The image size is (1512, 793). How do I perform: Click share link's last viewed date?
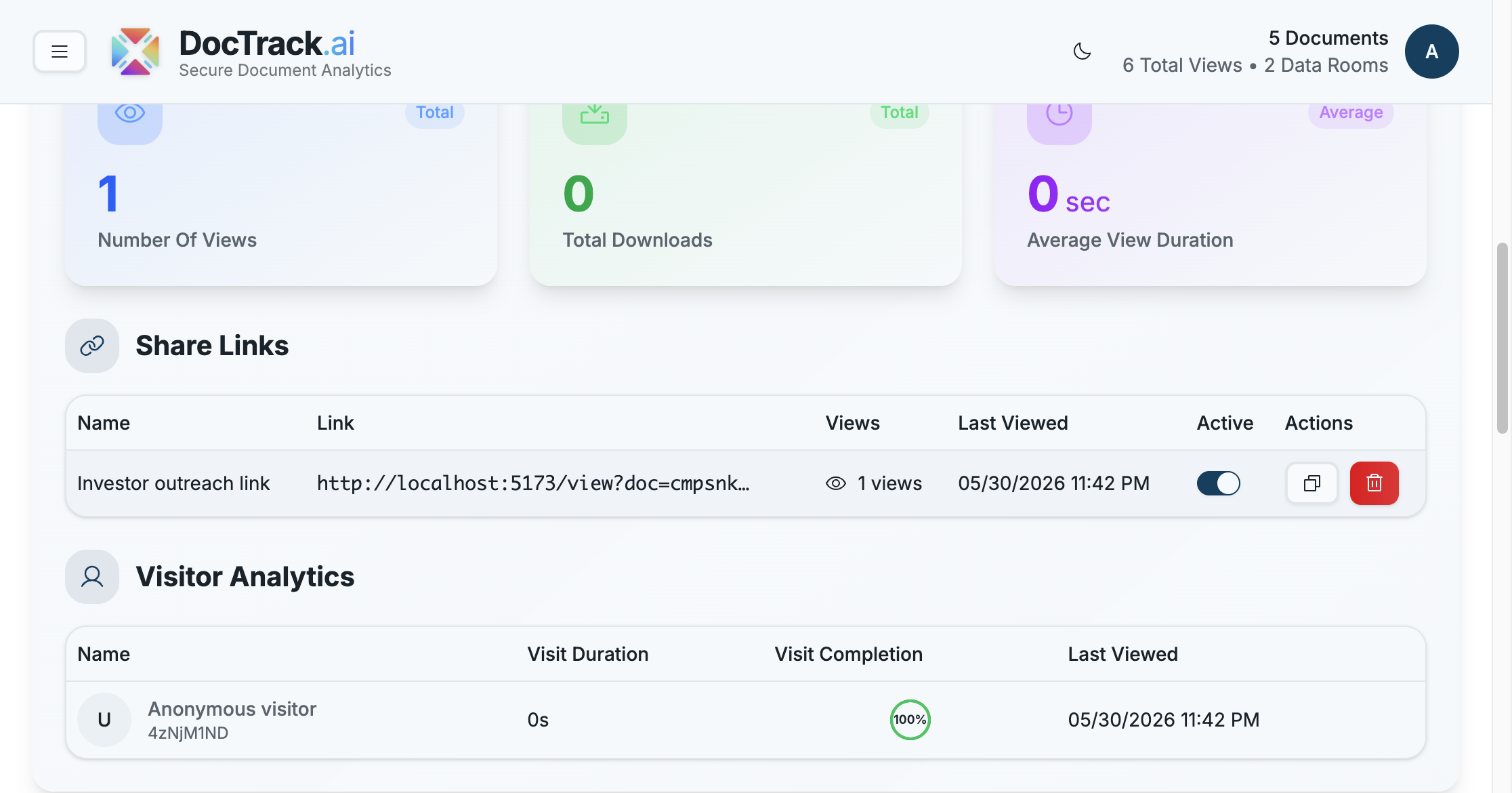[1053, 483]
